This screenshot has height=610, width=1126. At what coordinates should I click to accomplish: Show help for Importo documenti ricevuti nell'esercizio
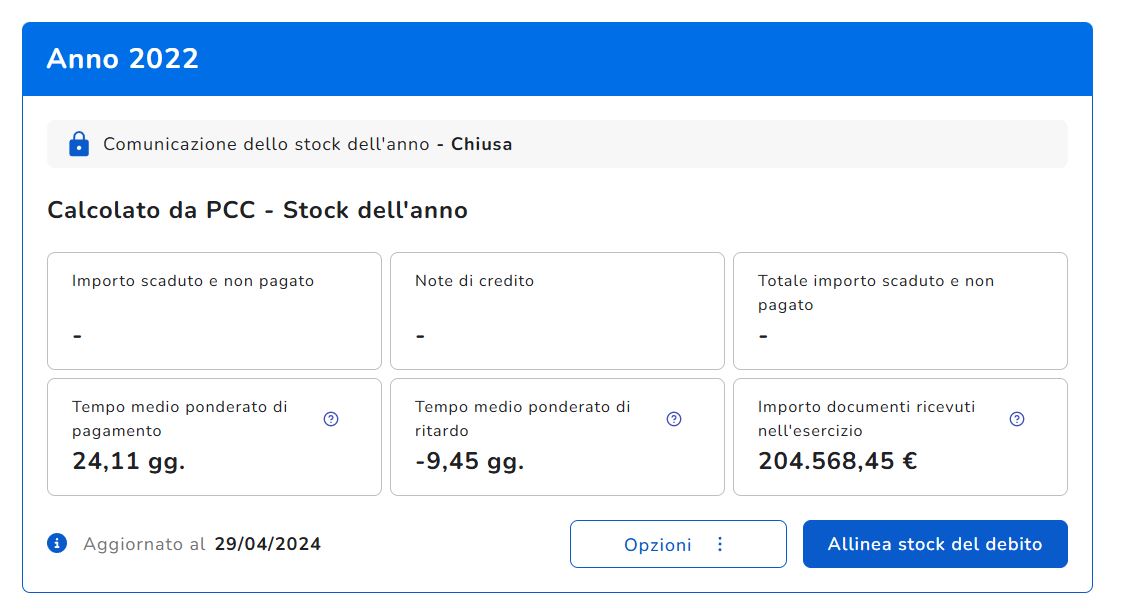click(x=1017, y=419)
